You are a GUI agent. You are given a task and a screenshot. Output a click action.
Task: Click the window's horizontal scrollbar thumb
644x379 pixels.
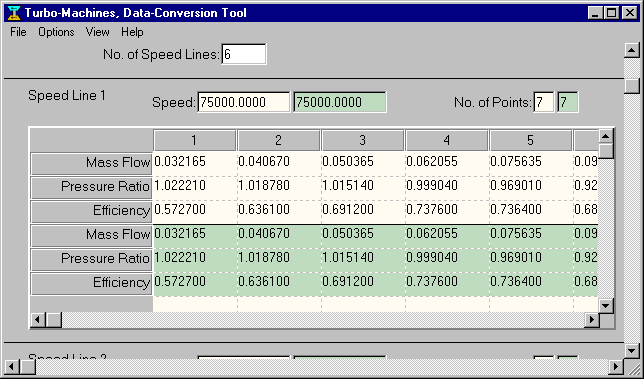tap(28, 366)
